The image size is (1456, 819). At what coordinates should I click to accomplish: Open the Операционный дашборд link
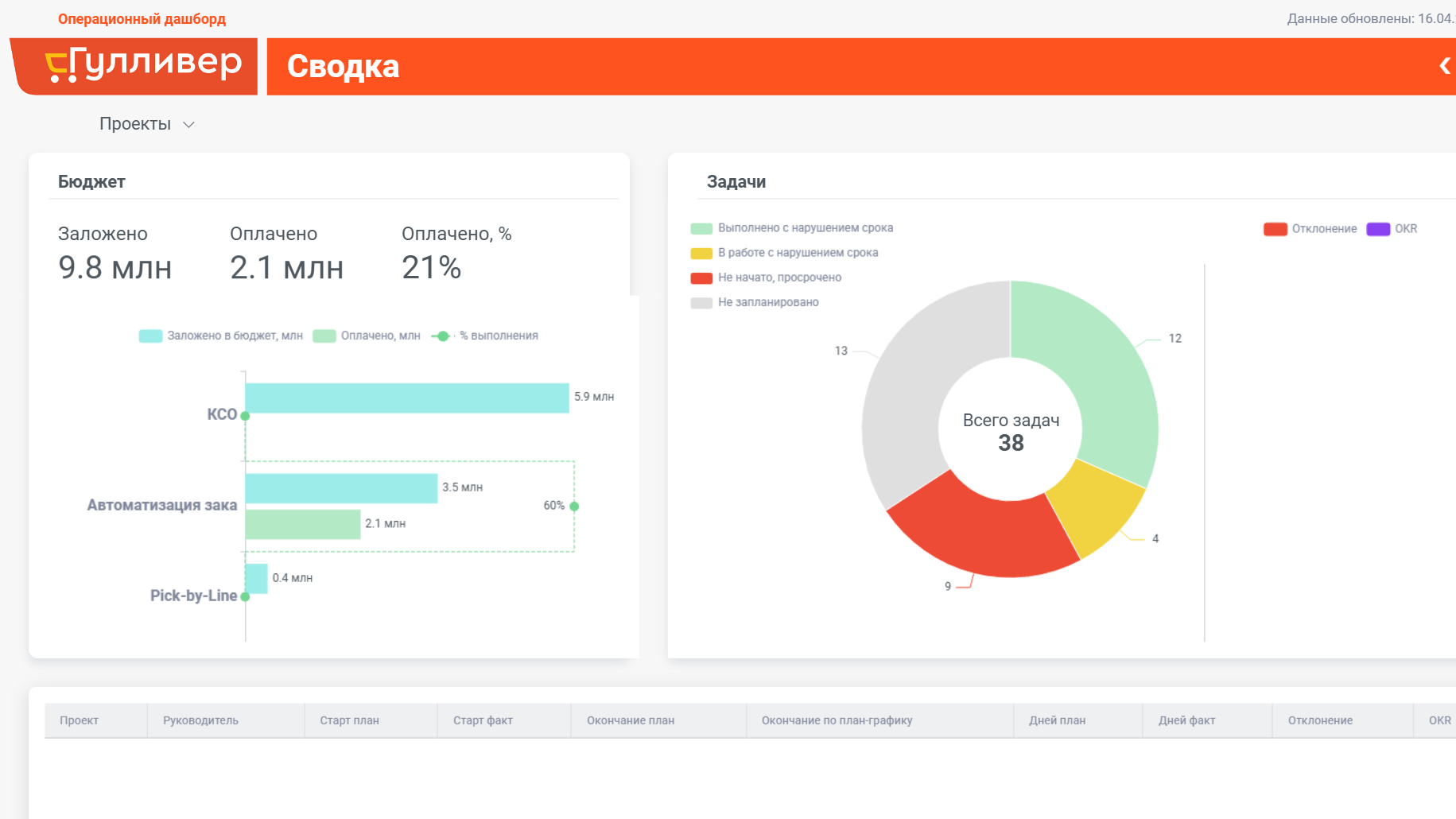(142, 19)
